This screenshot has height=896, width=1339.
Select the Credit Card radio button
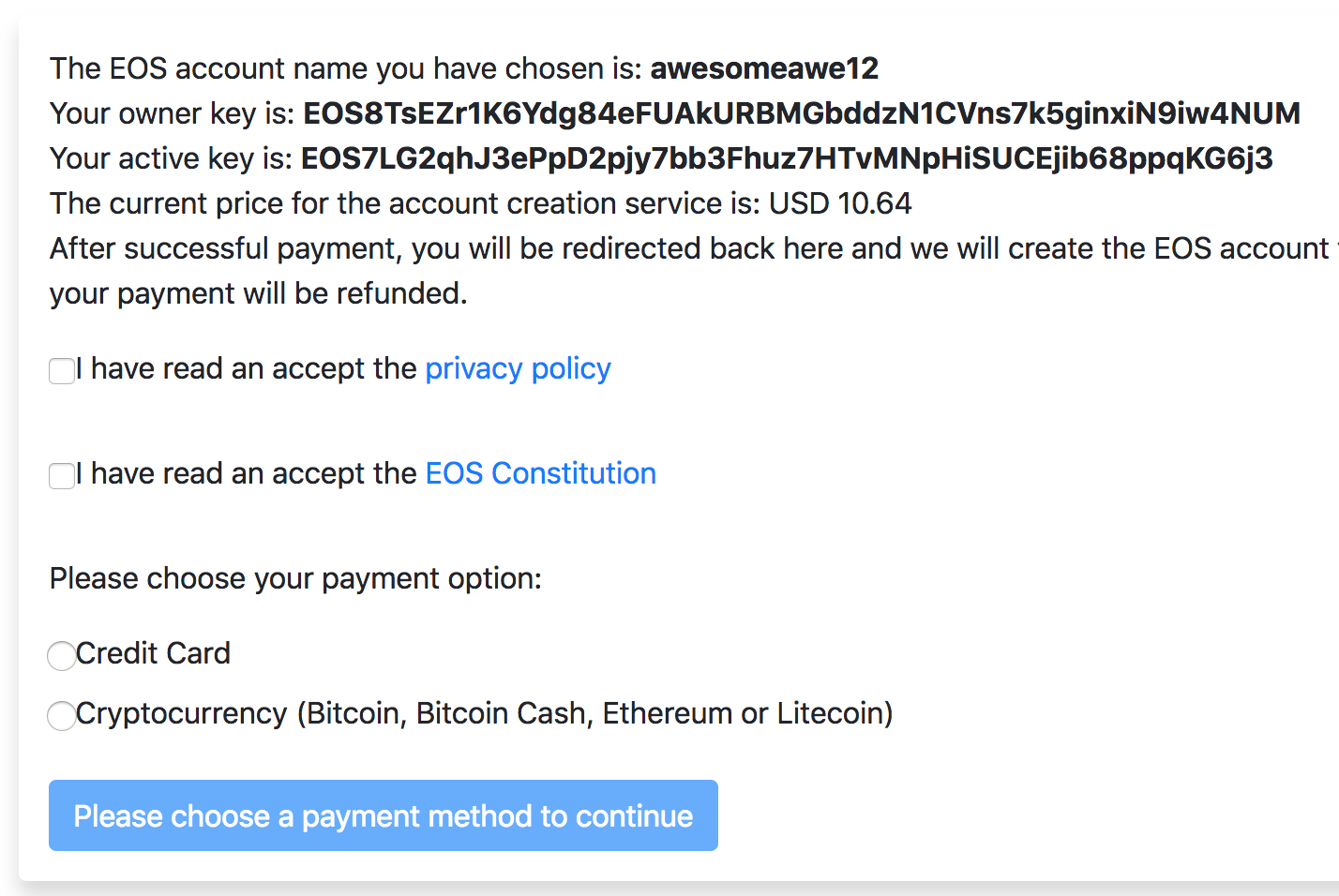point(62,656)
